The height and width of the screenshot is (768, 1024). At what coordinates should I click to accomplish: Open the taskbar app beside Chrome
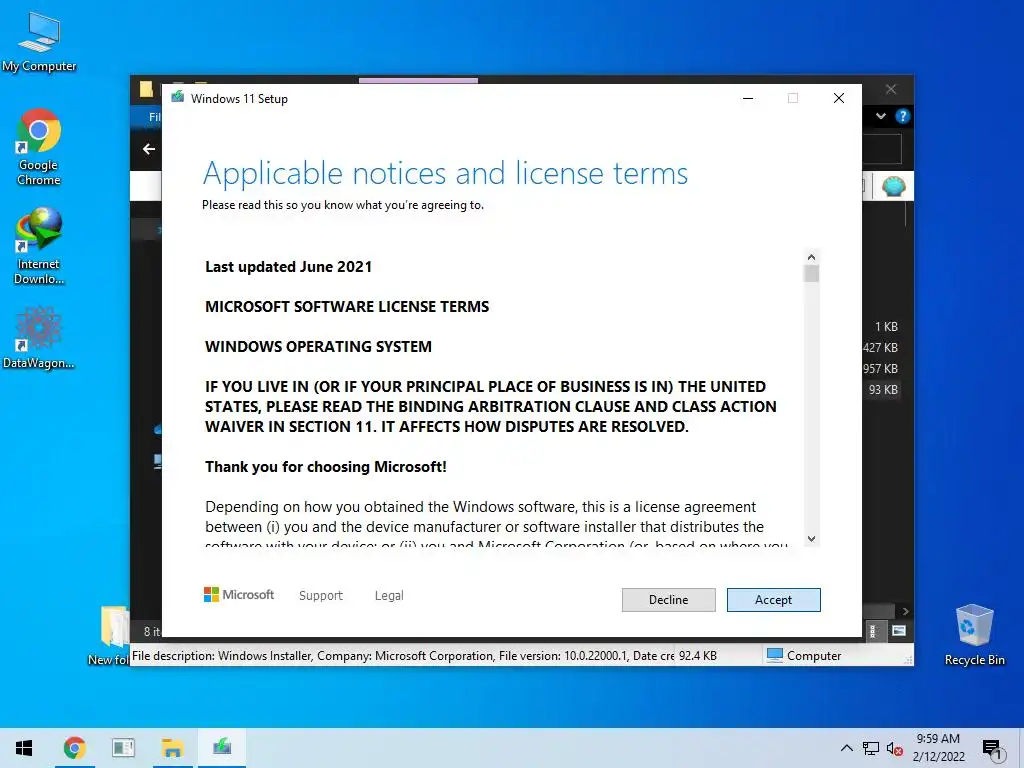point(123,748)
